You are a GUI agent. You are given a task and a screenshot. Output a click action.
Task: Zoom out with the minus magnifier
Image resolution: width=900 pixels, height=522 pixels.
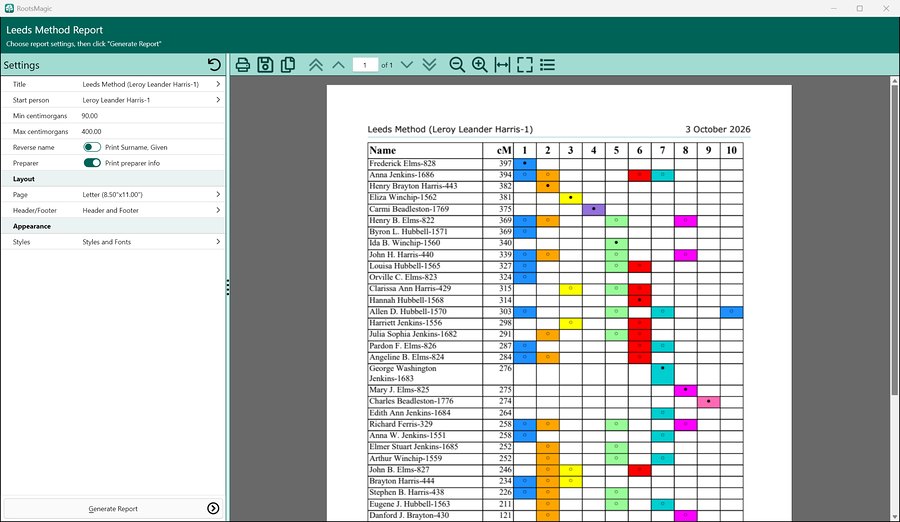(457, 65)
